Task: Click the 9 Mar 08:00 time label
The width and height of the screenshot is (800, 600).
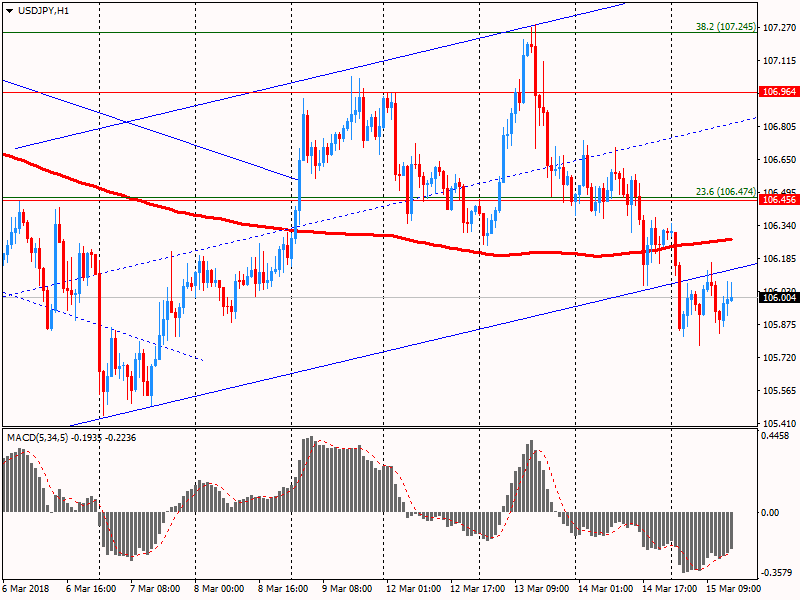Action: click(x=347, y=588)
